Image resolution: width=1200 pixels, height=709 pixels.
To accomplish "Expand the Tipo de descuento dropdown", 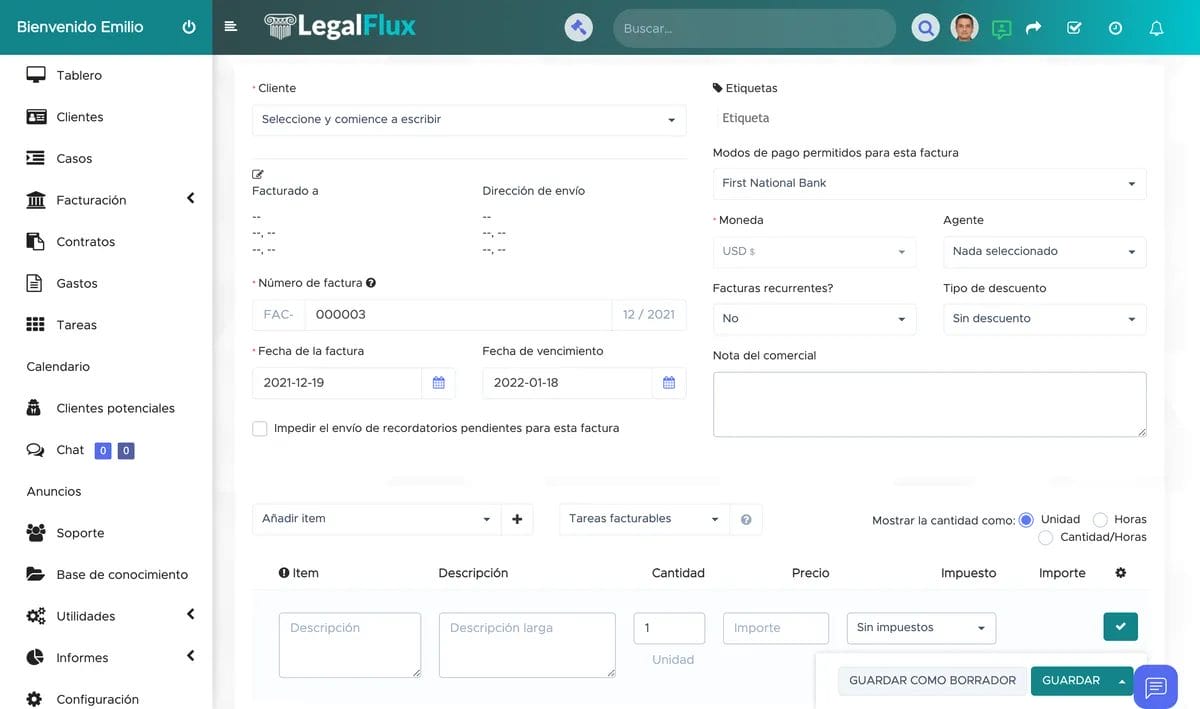I will coord(1044,319).
